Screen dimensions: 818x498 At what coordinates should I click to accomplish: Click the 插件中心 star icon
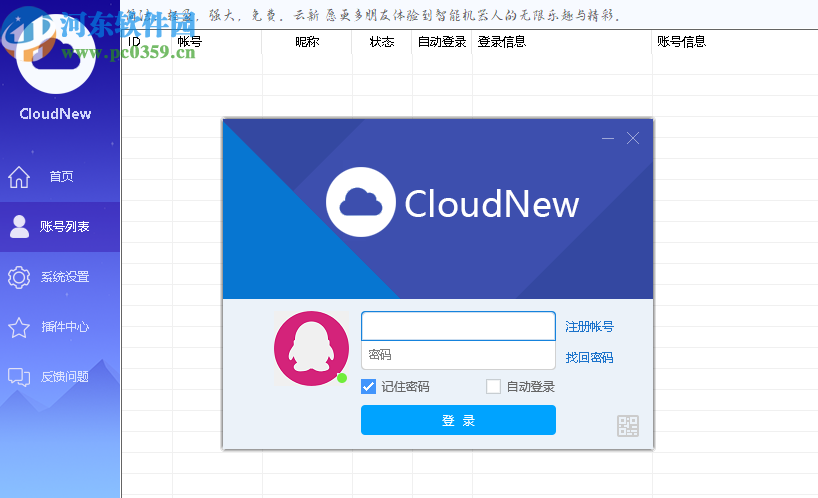[19, 327]
